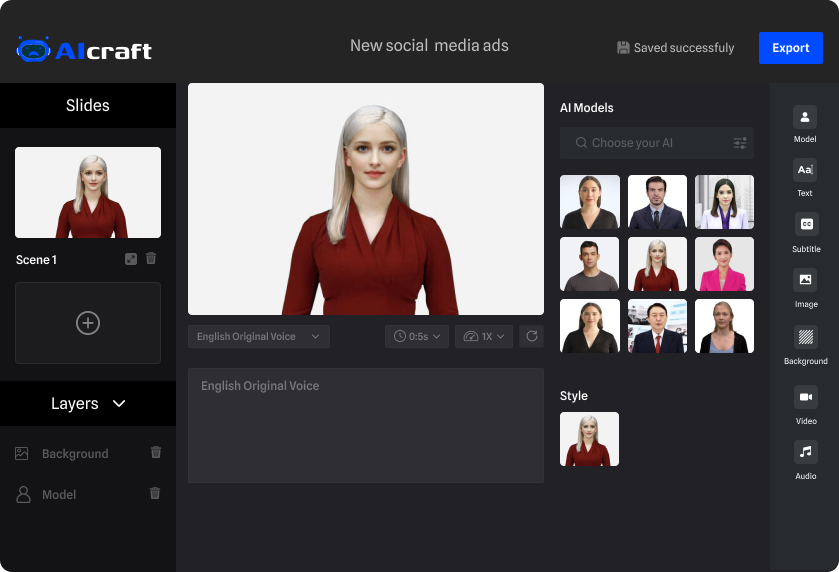Add a new slide with plus button

point(88,323)
